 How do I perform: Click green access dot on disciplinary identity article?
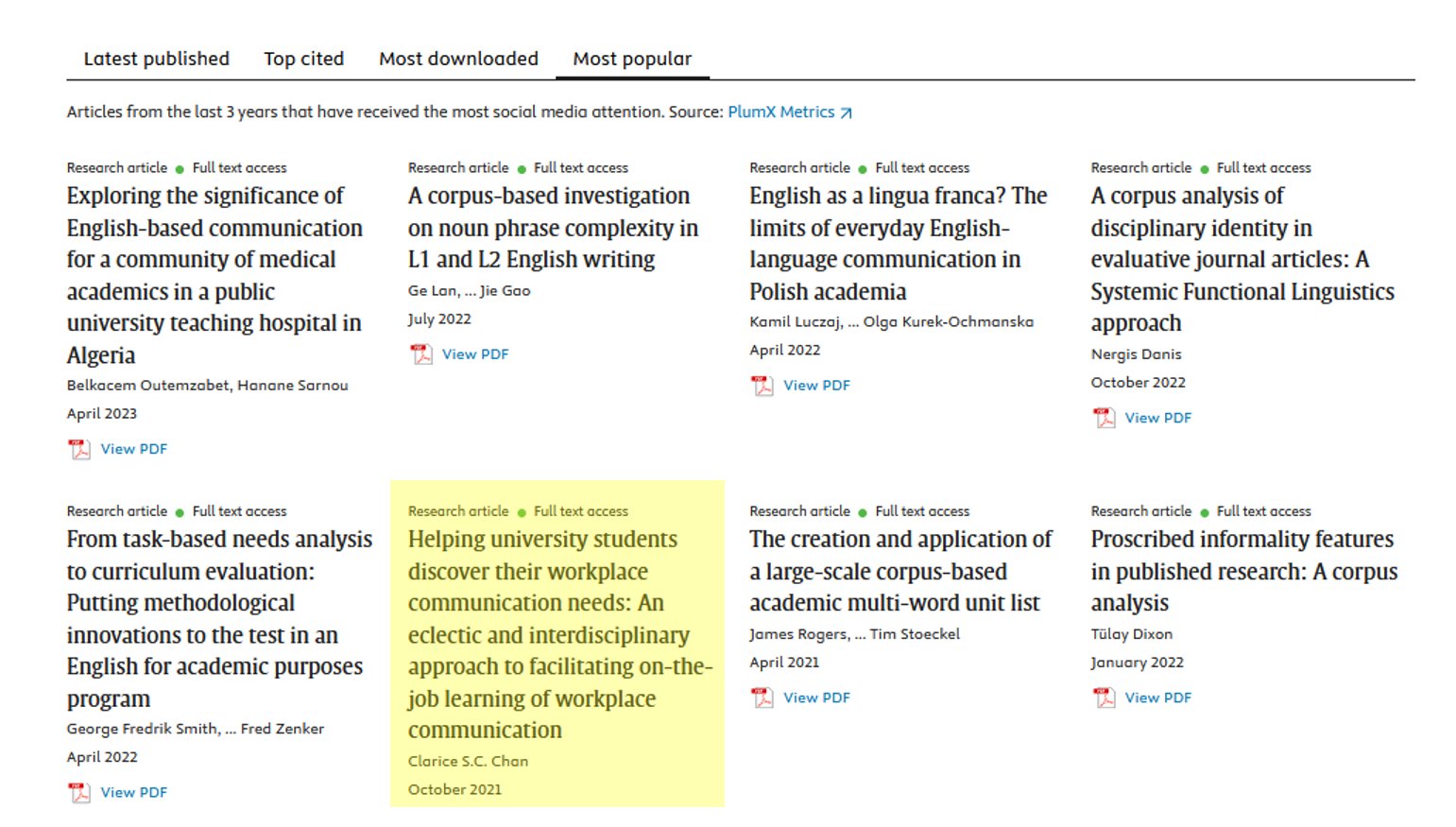point(1205,169)
